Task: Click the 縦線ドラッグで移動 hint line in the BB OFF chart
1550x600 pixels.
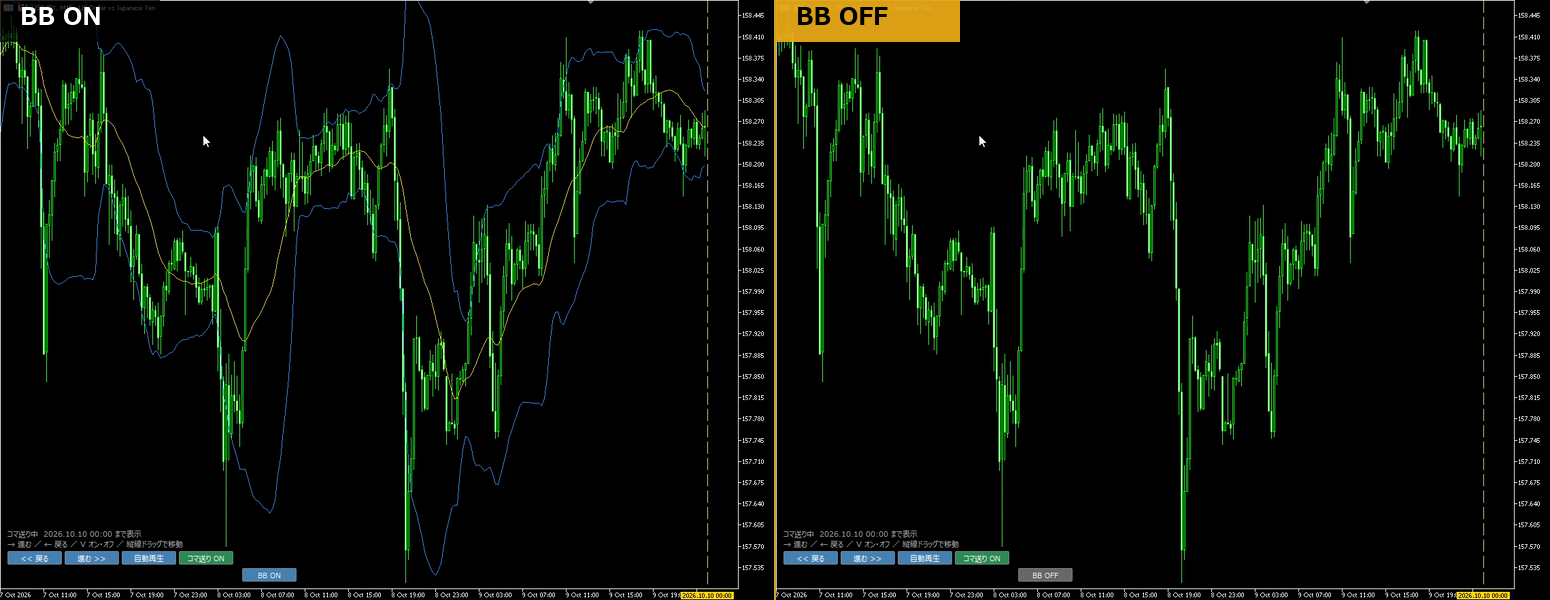Action: coord(871,544)
